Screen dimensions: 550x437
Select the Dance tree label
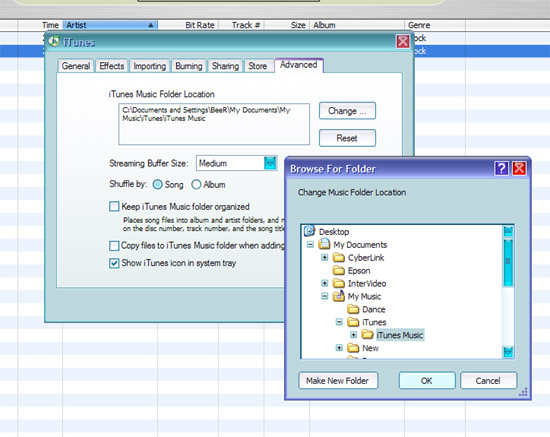[x=374, y=309]
